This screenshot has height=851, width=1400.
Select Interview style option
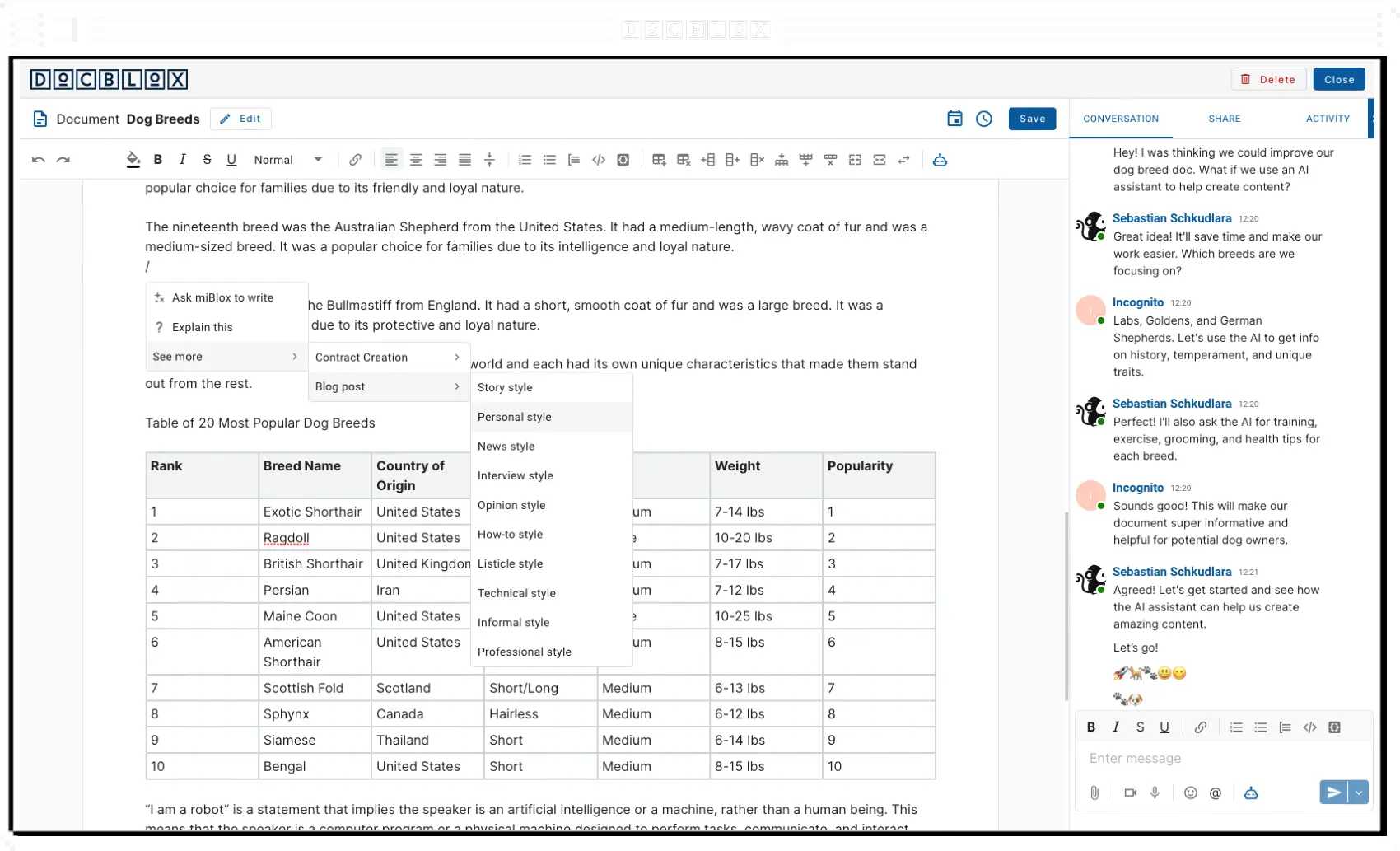(x=552, y=475)
